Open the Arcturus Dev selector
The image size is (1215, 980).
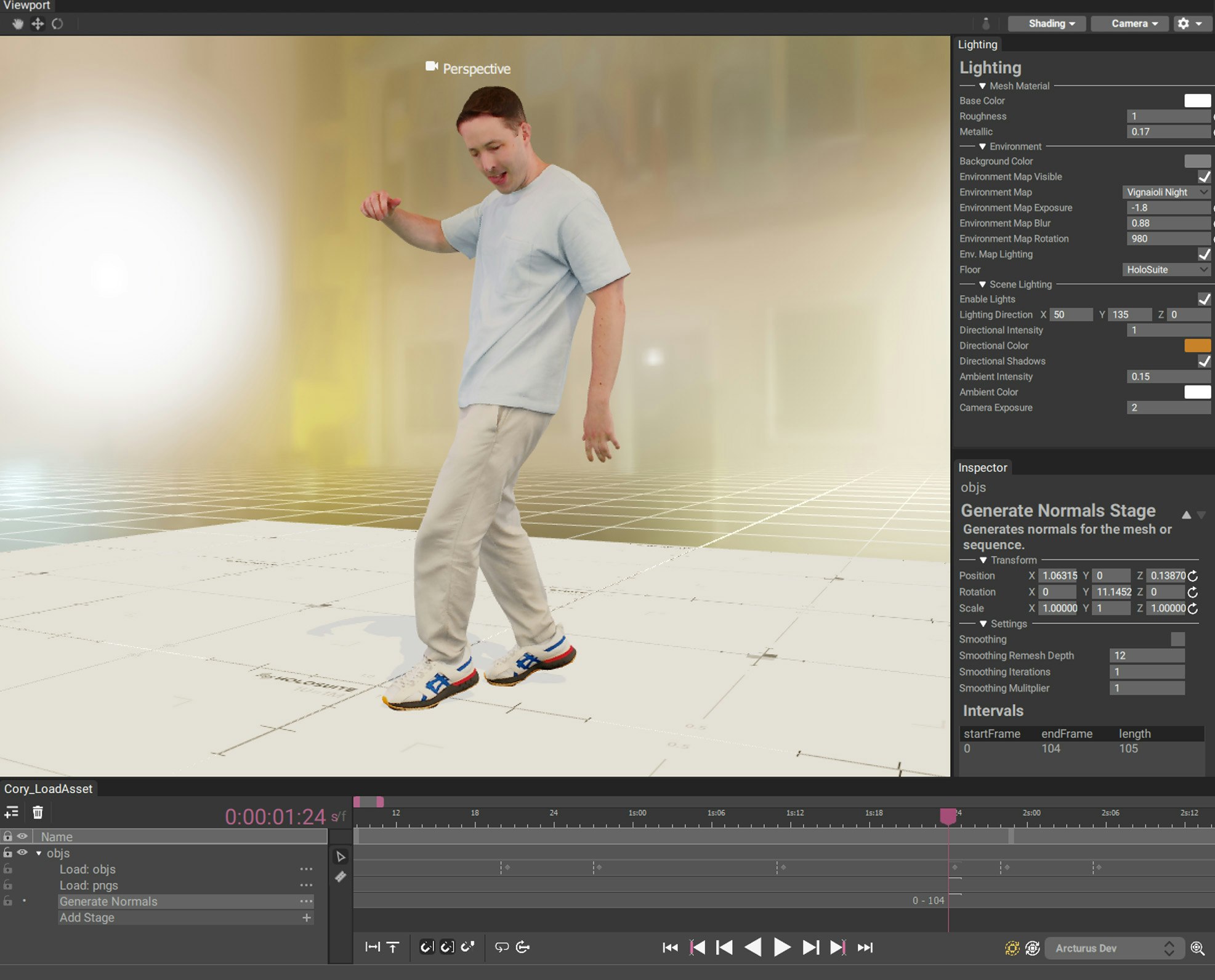[x=1114, y=948]
